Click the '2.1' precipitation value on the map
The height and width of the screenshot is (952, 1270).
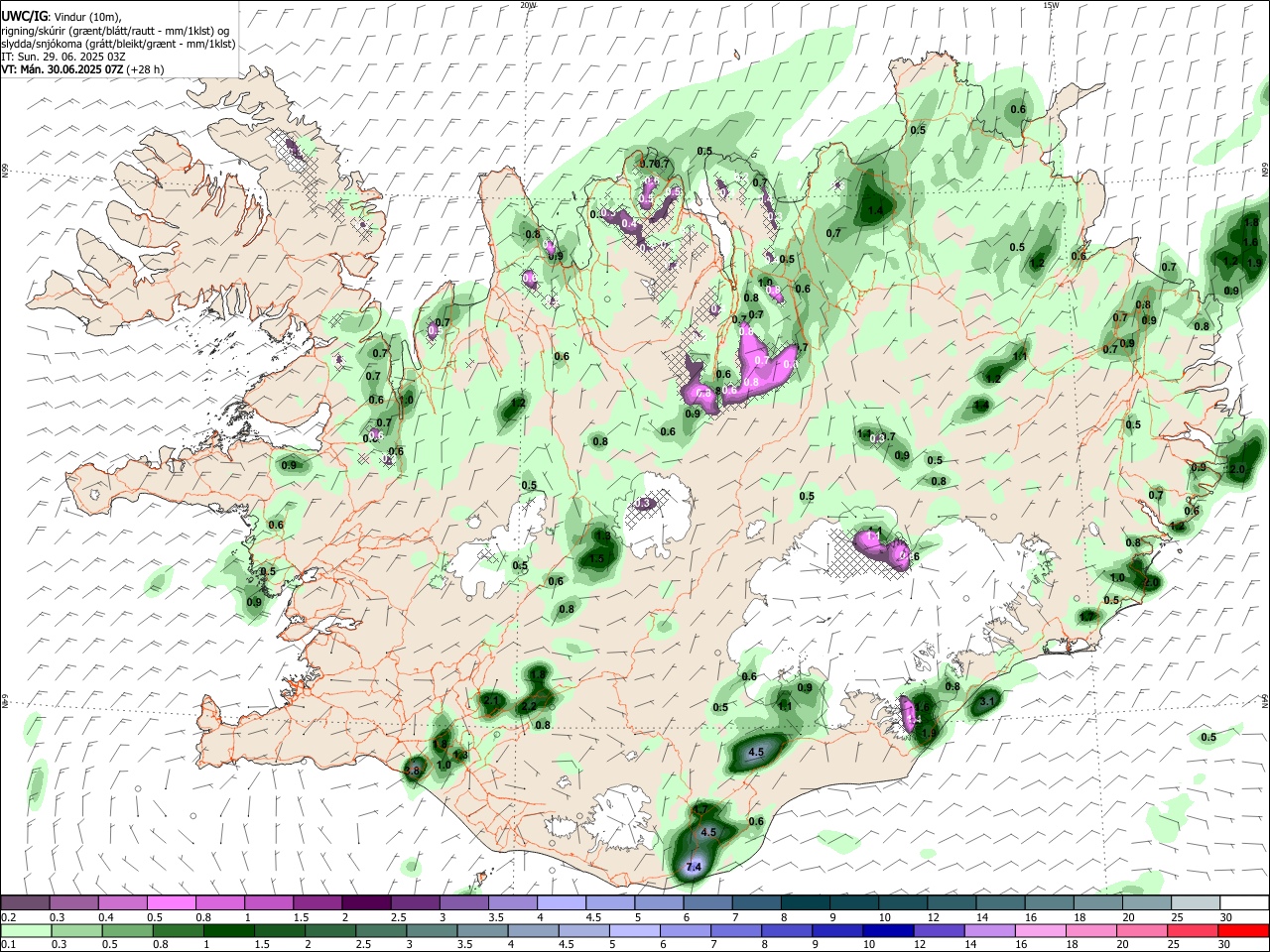coord(491,700)
